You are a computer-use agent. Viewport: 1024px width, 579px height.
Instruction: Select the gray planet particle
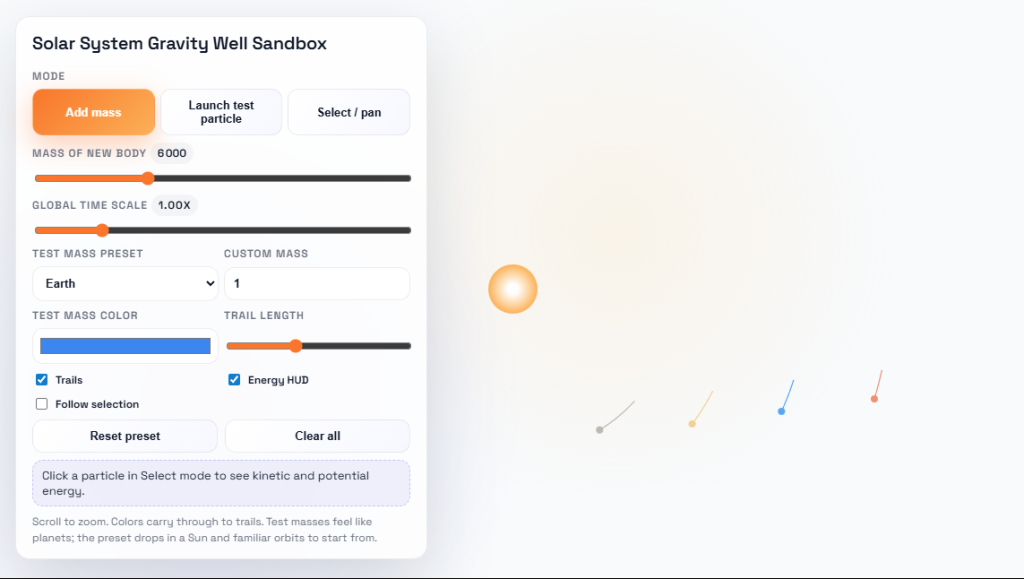pos(600,430)
